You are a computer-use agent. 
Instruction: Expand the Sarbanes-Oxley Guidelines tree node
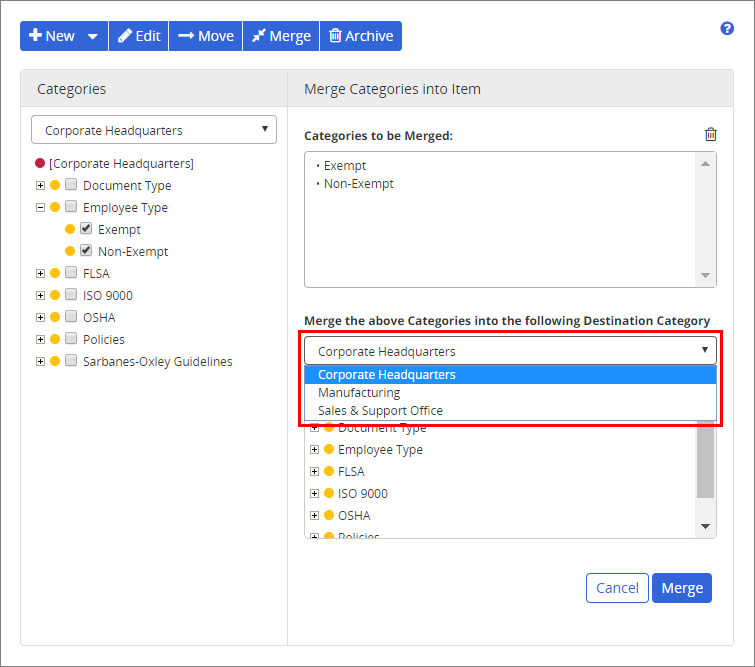point(40,362)
